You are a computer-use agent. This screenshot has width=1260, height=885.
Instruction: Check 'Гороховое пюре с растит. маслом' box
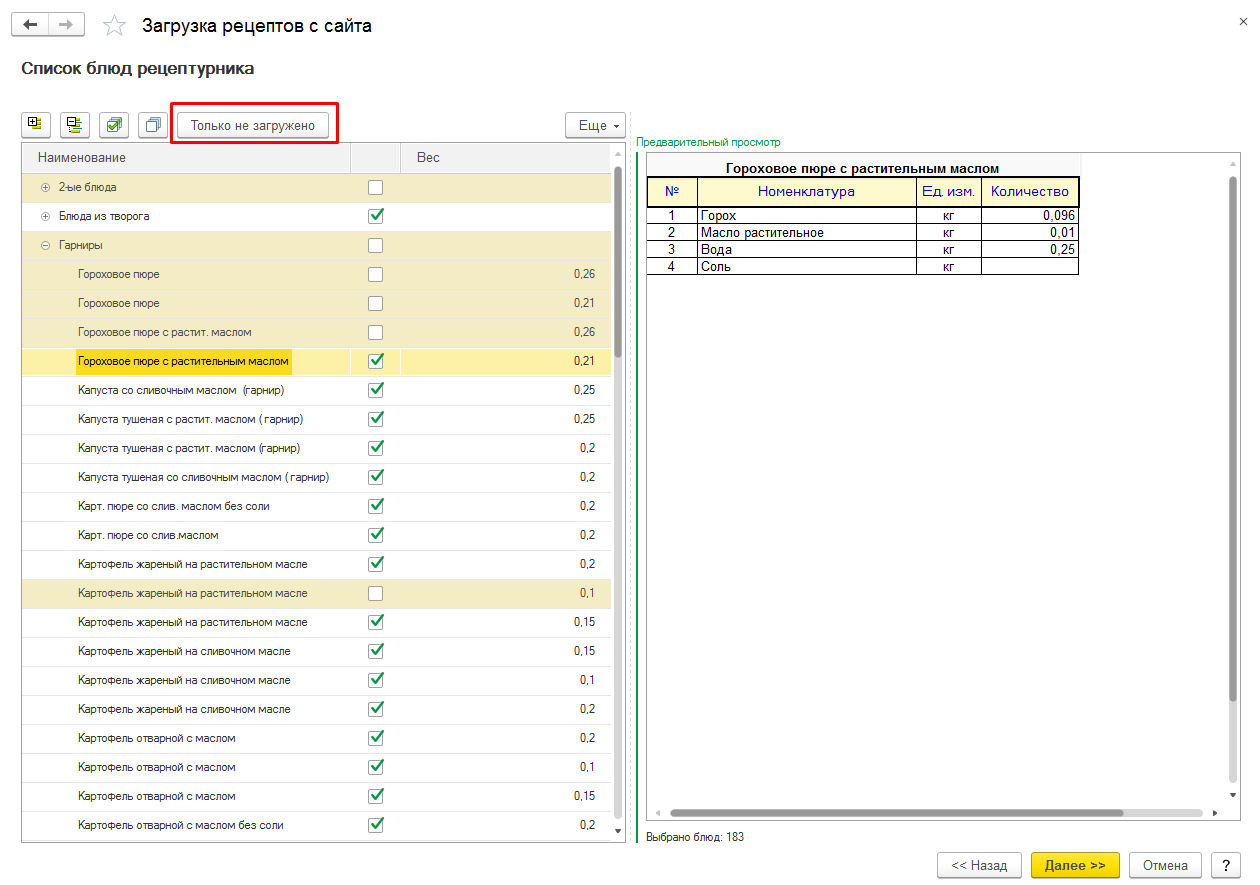(376, 332)
